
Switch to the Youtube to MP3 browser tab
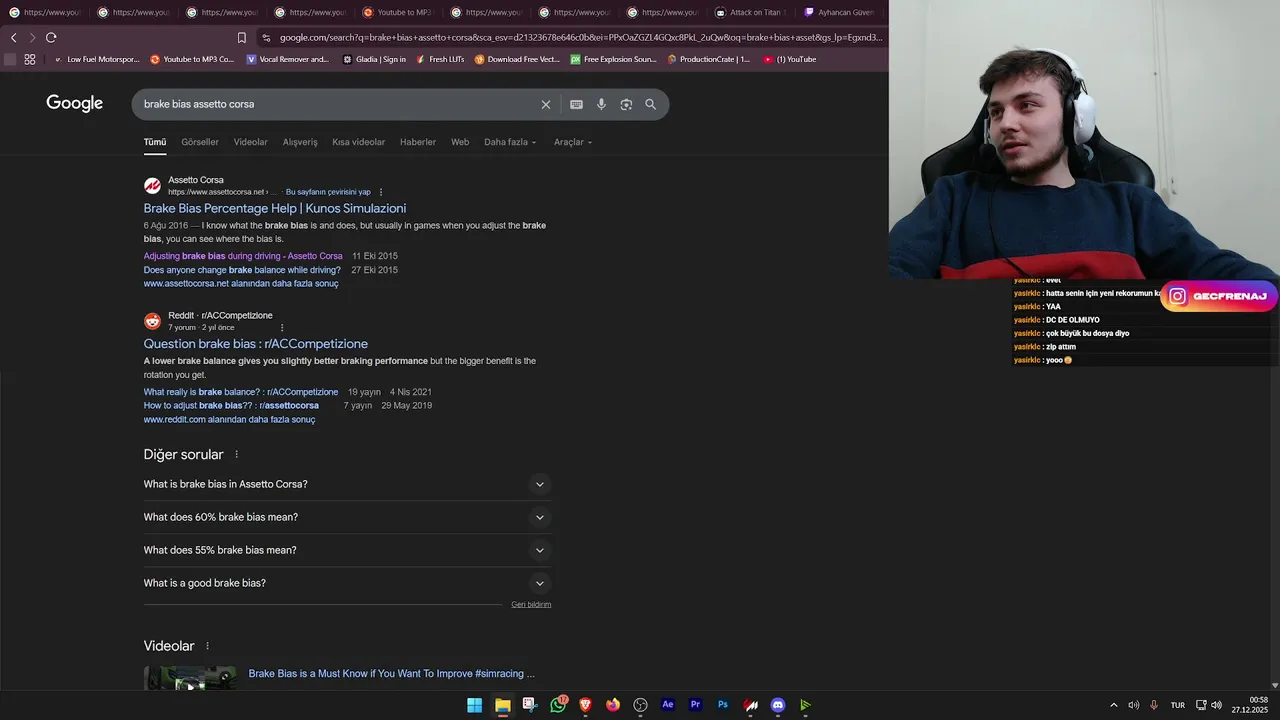point(397,12)
